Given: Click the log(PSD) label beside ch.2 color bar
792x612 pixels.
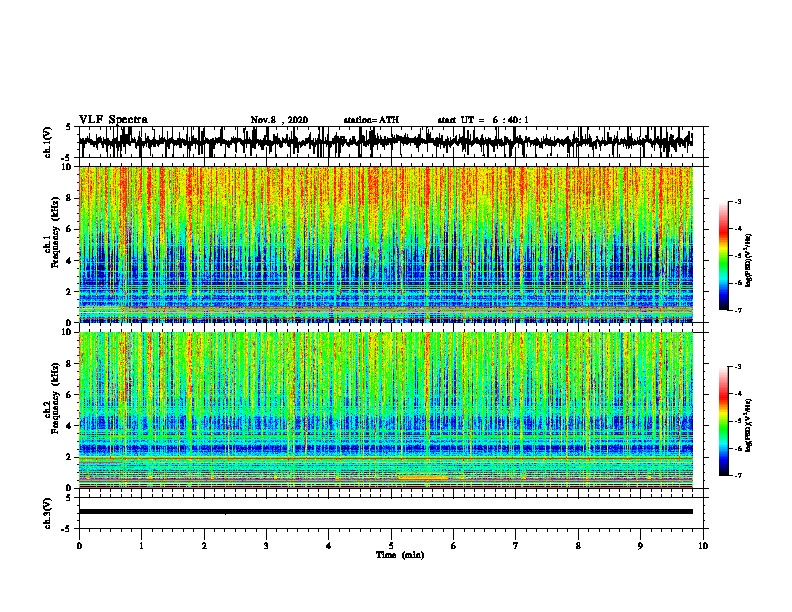Looking at the screenshot, I should click(749, 425).
